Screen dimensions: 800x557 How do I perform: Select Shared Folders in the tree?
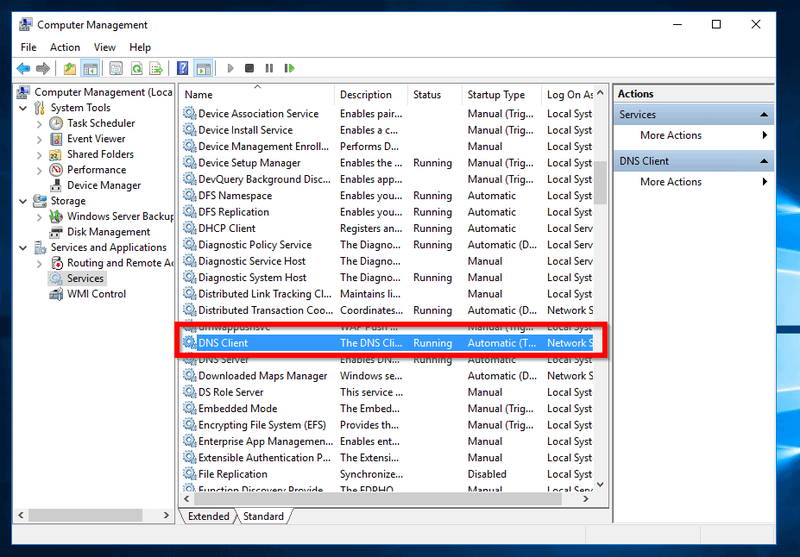(x=101, y=154)
